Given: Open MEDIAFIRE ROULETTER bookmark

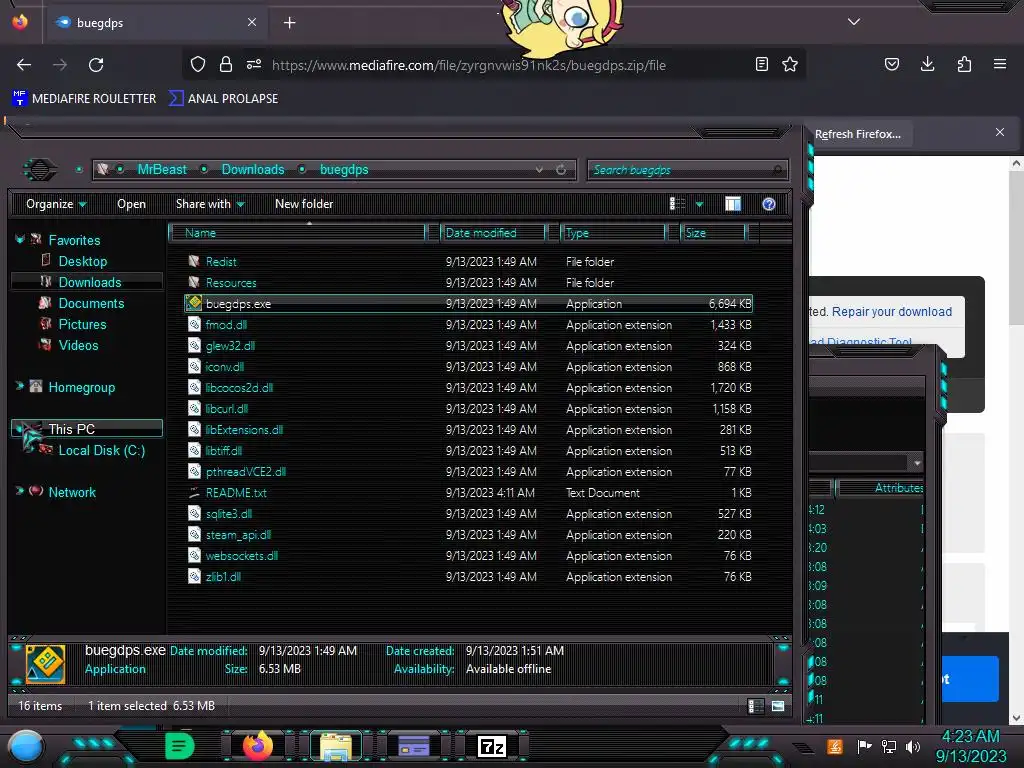Looking at the screenshot, I should click(84, 99).
